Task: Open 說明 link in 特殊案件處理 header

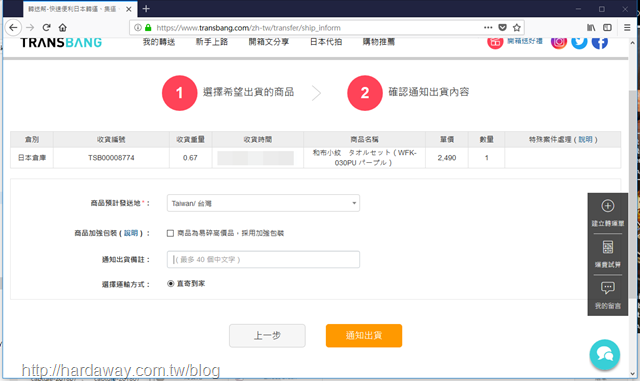Action: pyautogui.click(x=585, y=140)
